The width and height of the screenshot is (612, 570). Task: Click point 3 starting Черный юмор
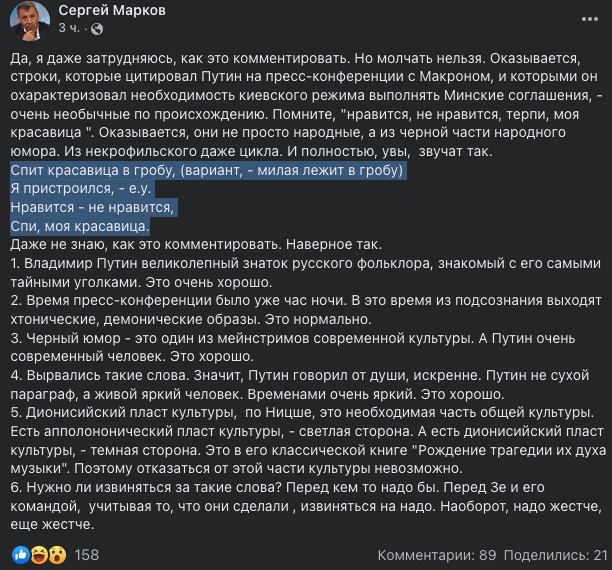(293, 347)
